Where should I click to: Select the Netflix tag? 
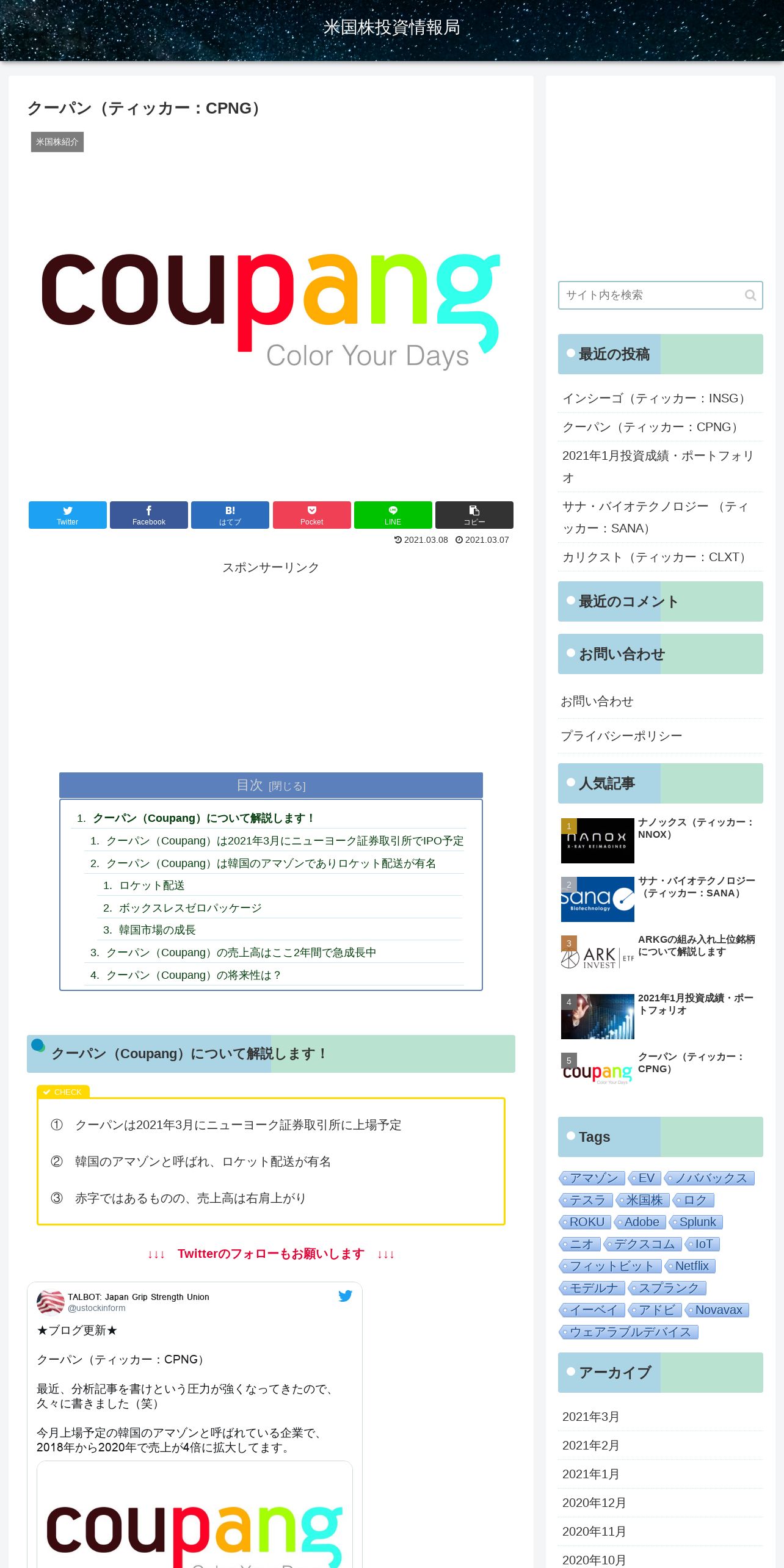690,1266
